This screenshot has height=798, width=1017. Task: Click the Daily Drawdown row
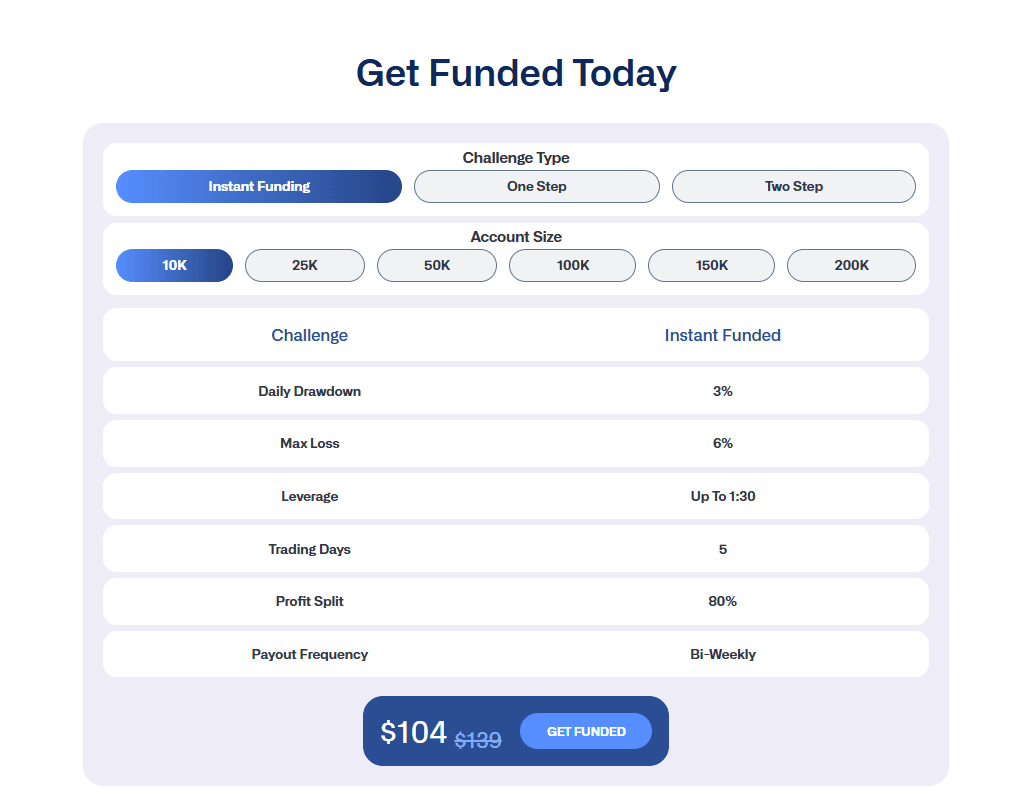[x=515, y=390]
